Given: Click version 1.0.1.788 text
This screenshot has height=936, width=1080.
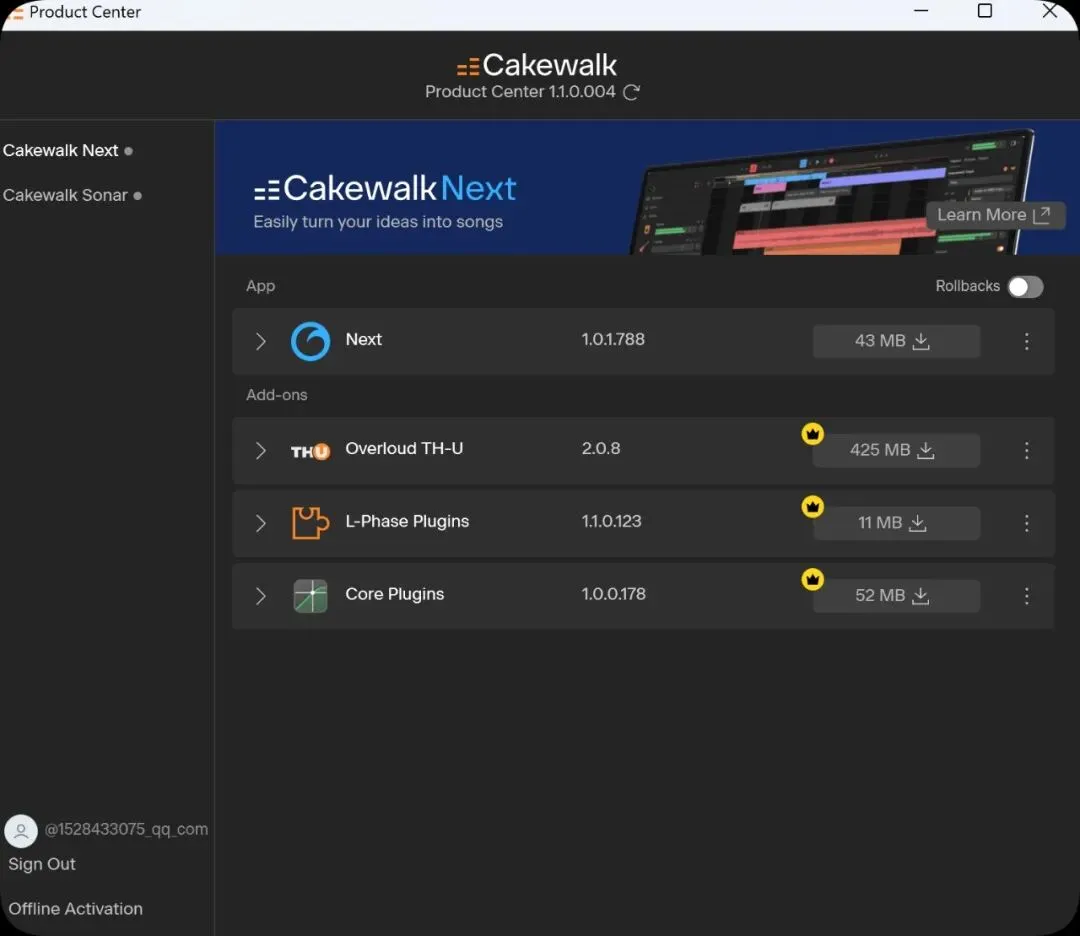Looking at the screenshot, I should pos(613,340).
